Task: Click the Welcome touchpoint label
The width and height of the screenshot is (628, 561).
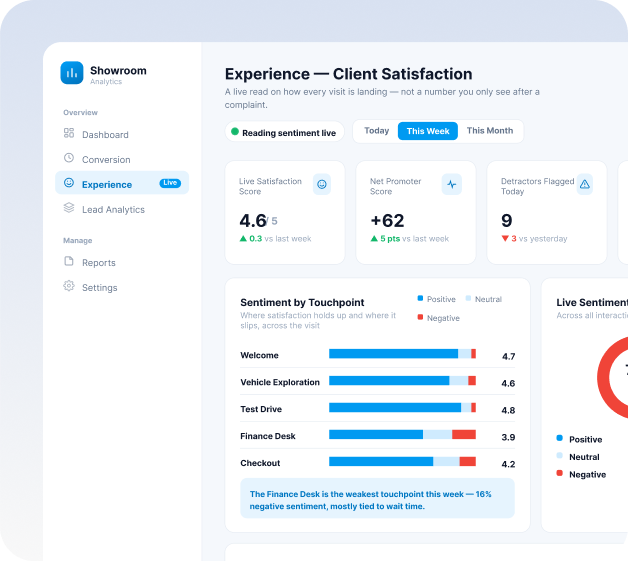Action: point(259,355)
